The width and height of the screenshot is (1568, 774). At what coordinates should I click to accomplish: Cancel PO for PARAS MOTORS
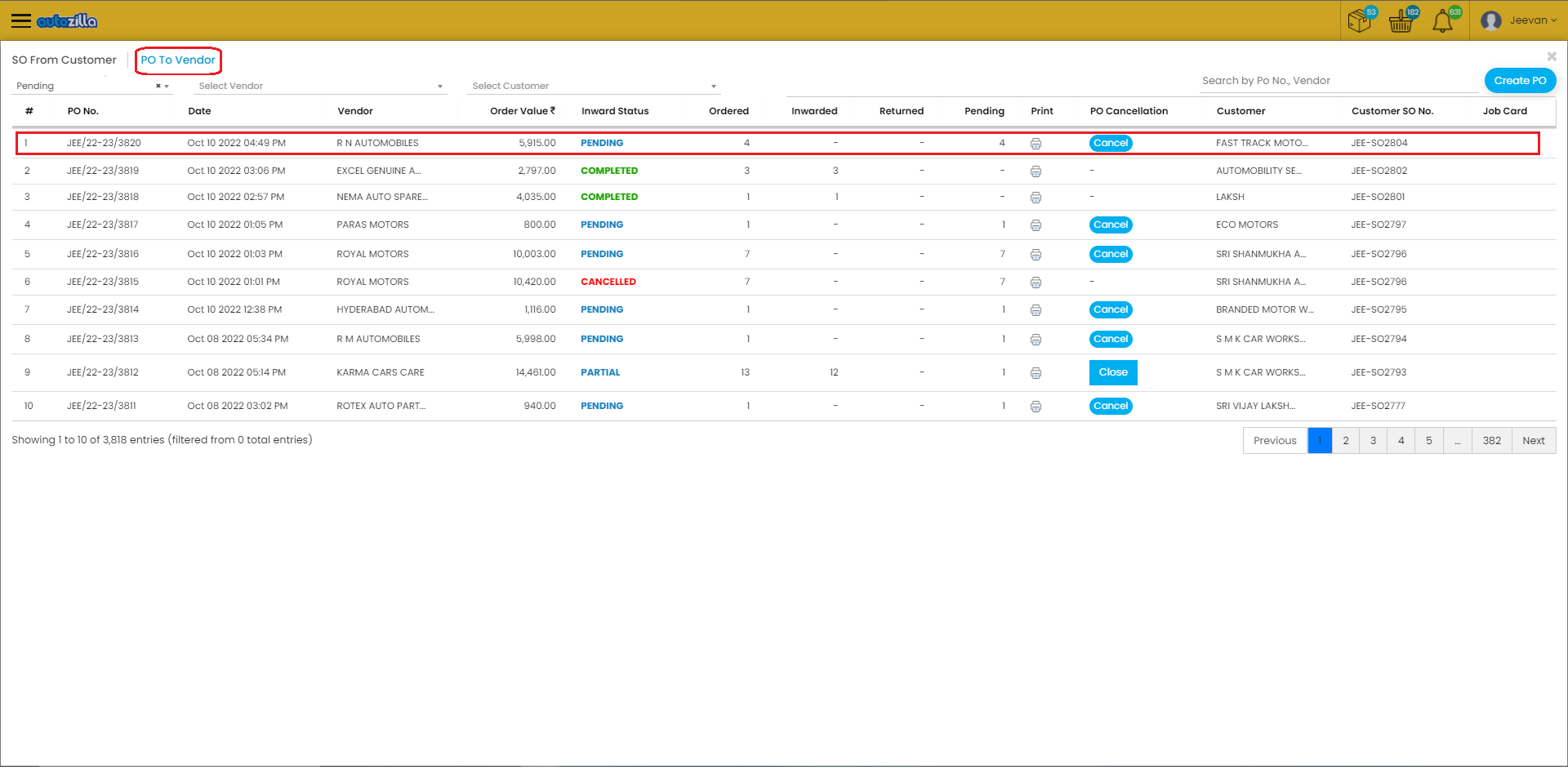1111,225
